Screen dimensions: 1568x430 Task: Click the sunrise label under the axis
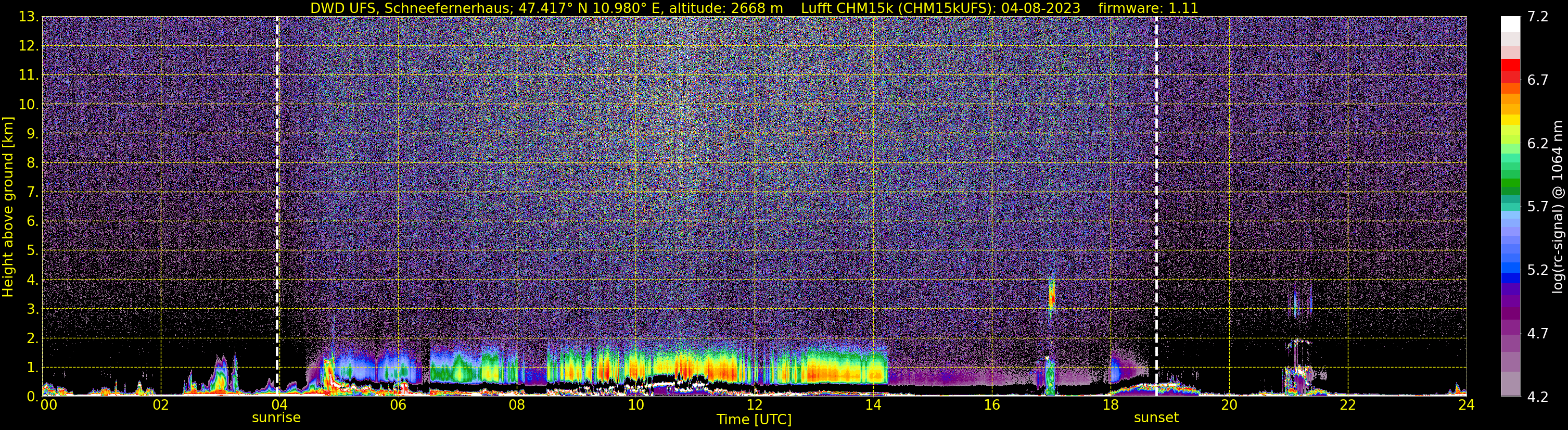[x=276, y=418]
